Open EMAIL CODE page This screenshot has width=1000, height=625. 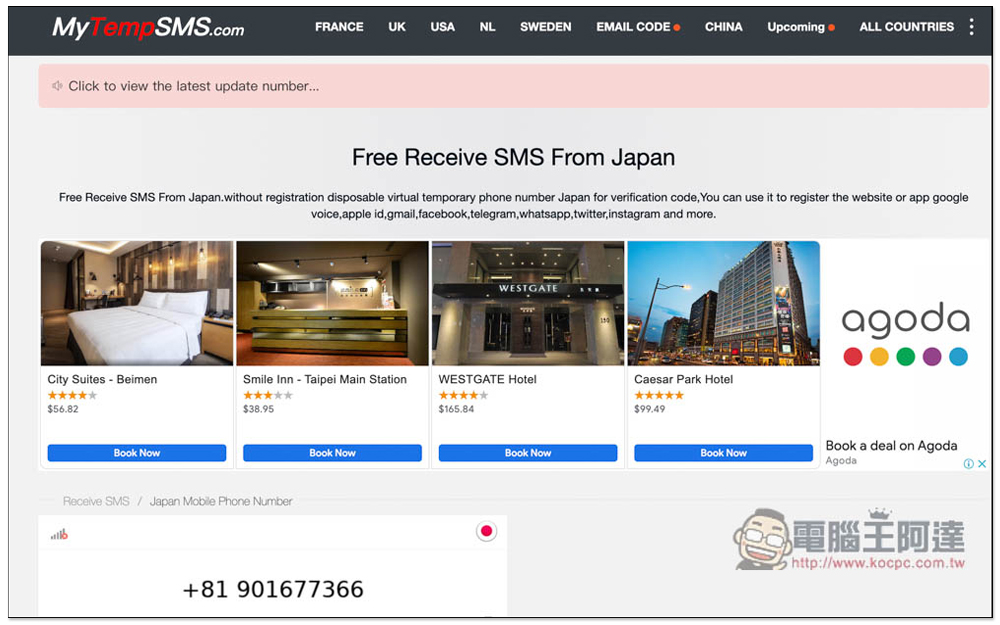[x=633, y=27]
